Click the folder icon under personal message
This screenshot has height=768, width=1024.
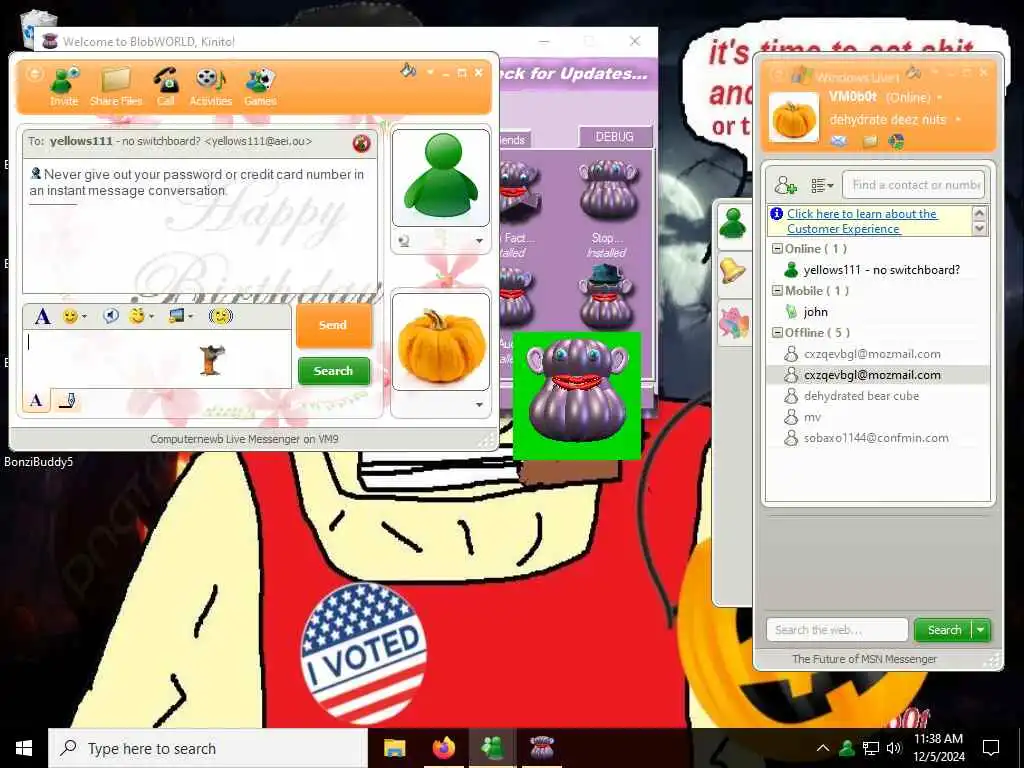[x=869, y=141]
